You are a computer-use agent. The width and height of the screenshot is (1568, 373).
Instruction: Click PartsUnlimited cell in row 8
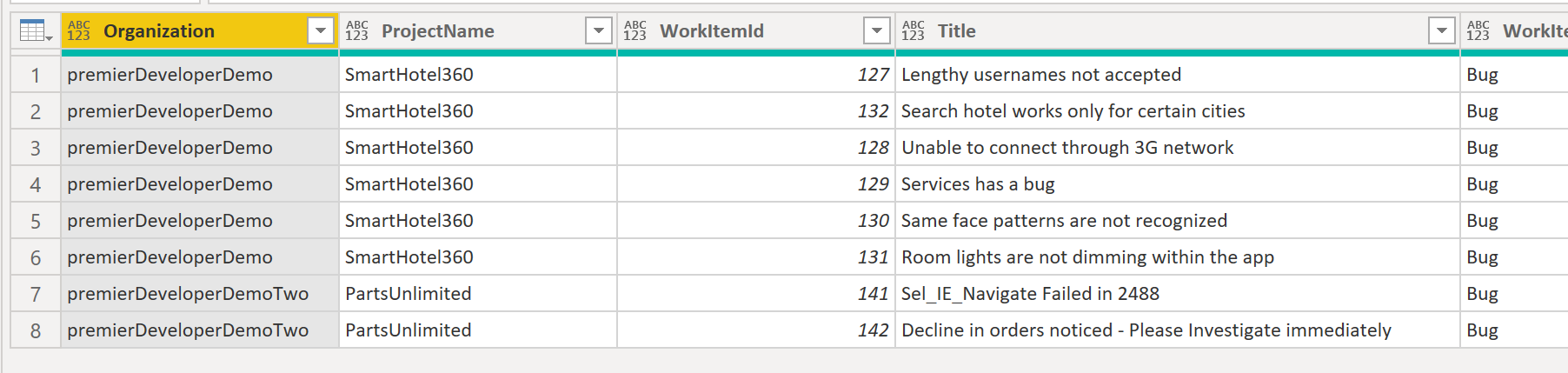(x=409, y=330)
